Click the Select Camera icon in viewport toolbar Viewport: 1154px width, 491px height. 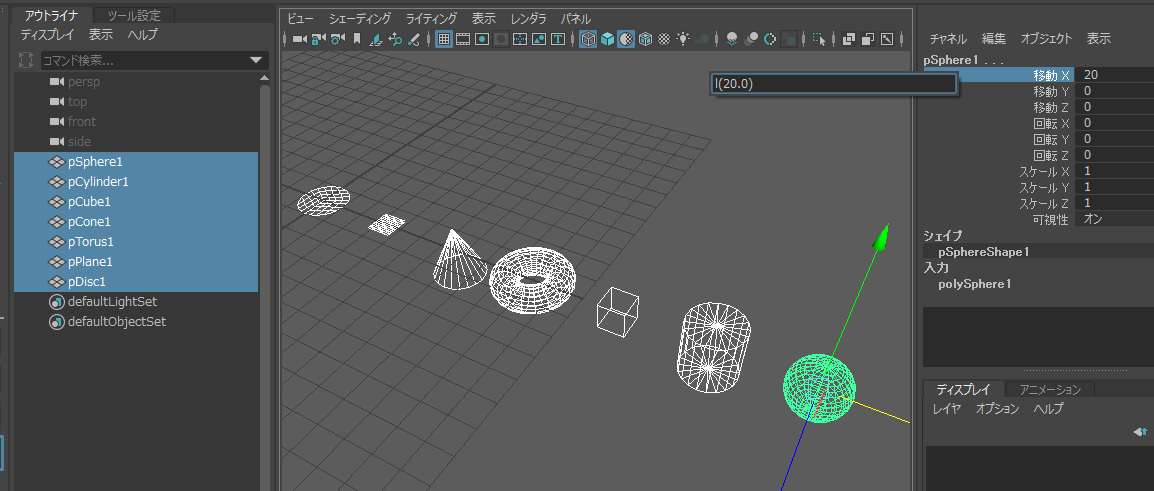coord(300,38)
